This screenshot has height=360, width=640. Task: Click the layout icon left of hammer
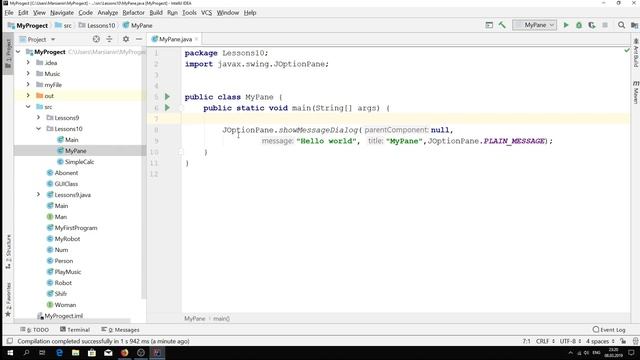(x=489, y=25)
